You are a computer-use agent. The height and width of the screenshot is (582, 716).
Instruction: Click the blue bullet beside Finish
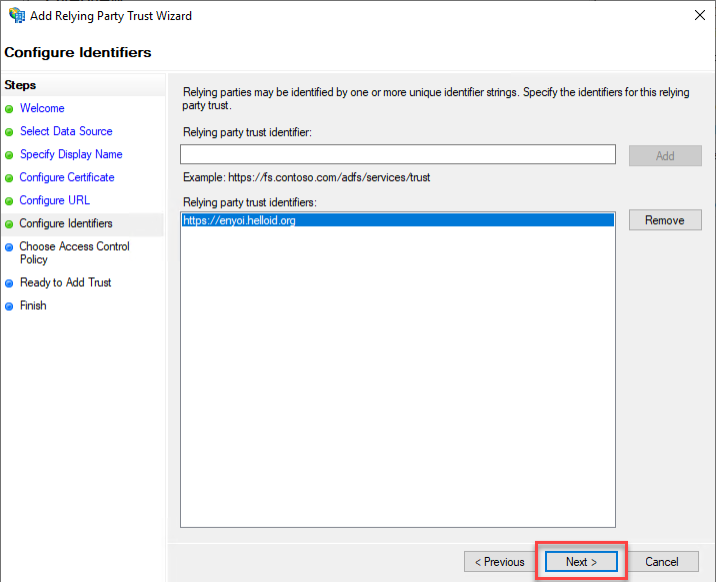pos(9,306)
